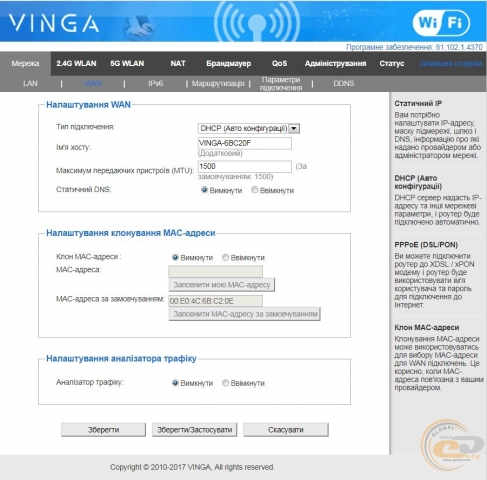The image size is (487, 480).
Task: Select Вимкнути for Клон MAC-адреси
Action: click(175, 257)
